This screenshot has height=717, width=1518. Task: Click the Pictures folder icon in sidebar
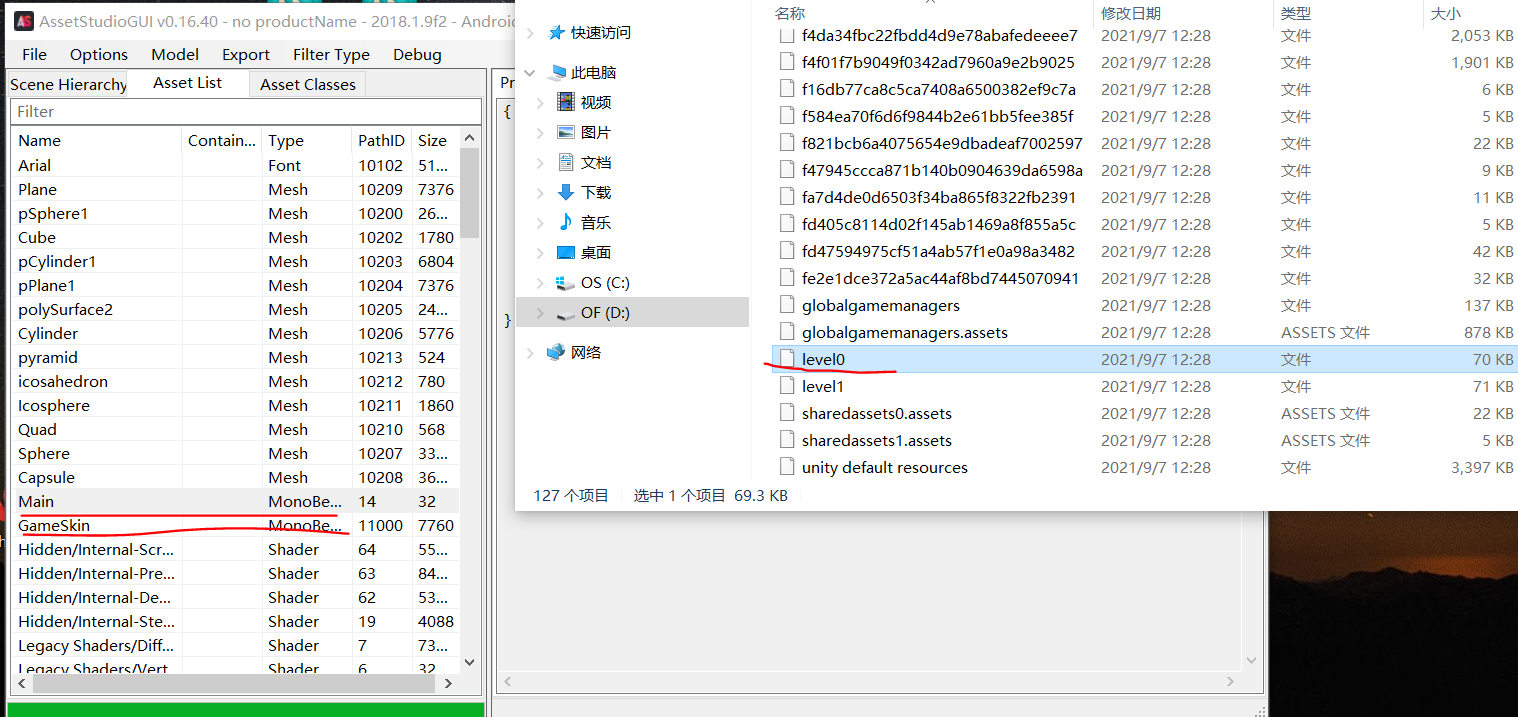566,132
